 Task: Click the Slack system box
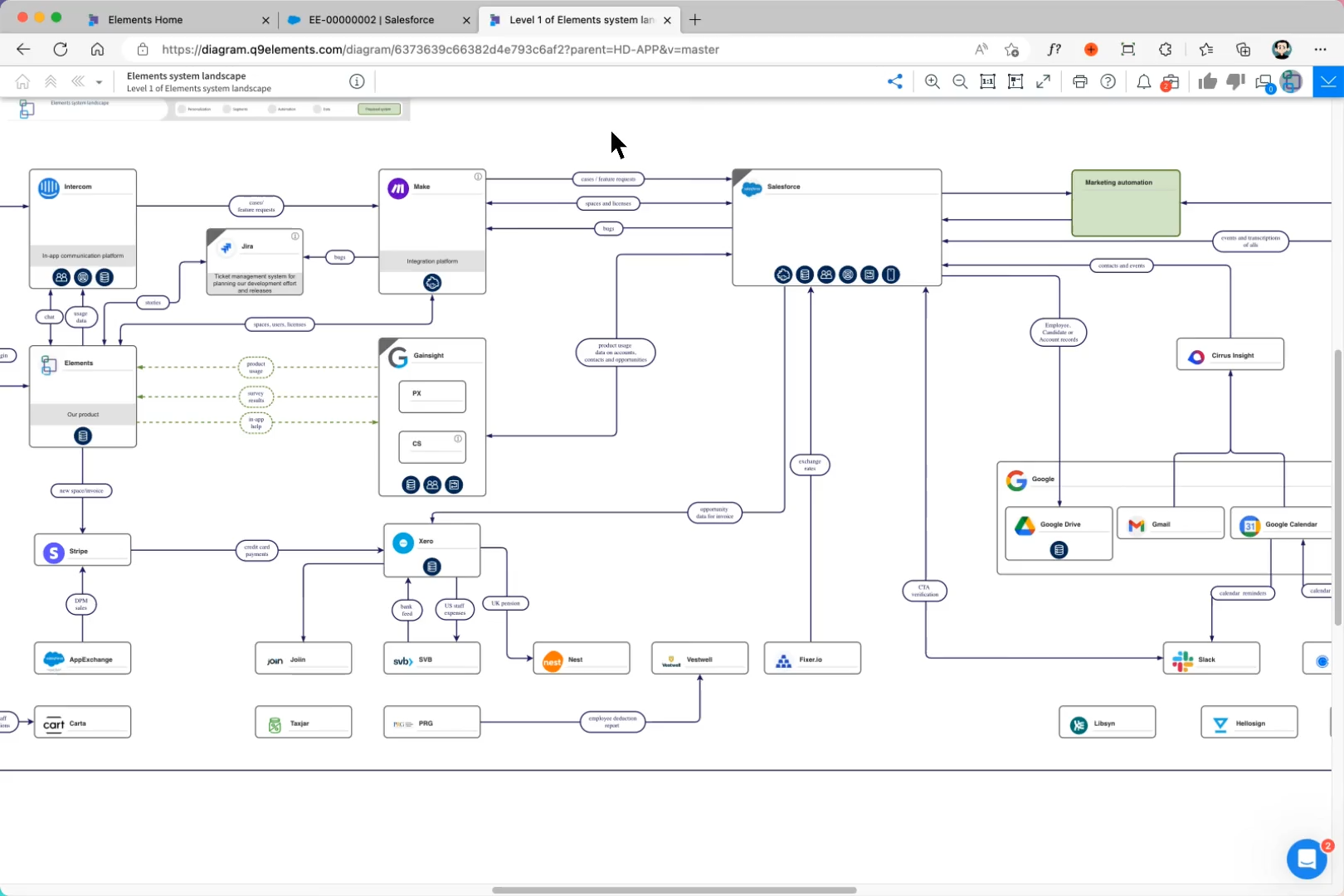1211,659
